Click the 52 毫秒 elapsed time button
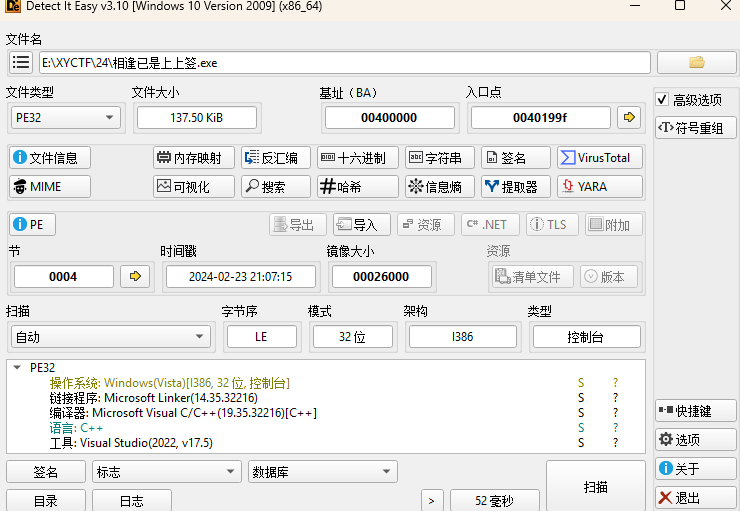 [495, 500]
